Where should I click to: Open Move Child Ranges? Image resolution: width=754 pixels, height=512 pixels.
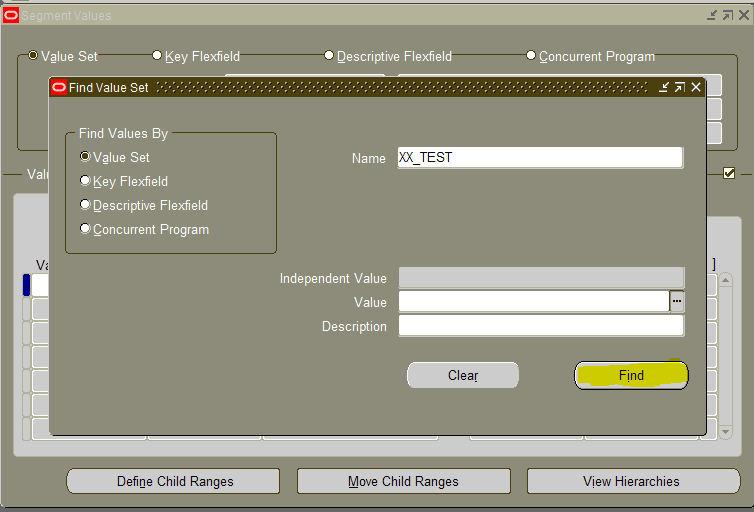click(403, 481)
